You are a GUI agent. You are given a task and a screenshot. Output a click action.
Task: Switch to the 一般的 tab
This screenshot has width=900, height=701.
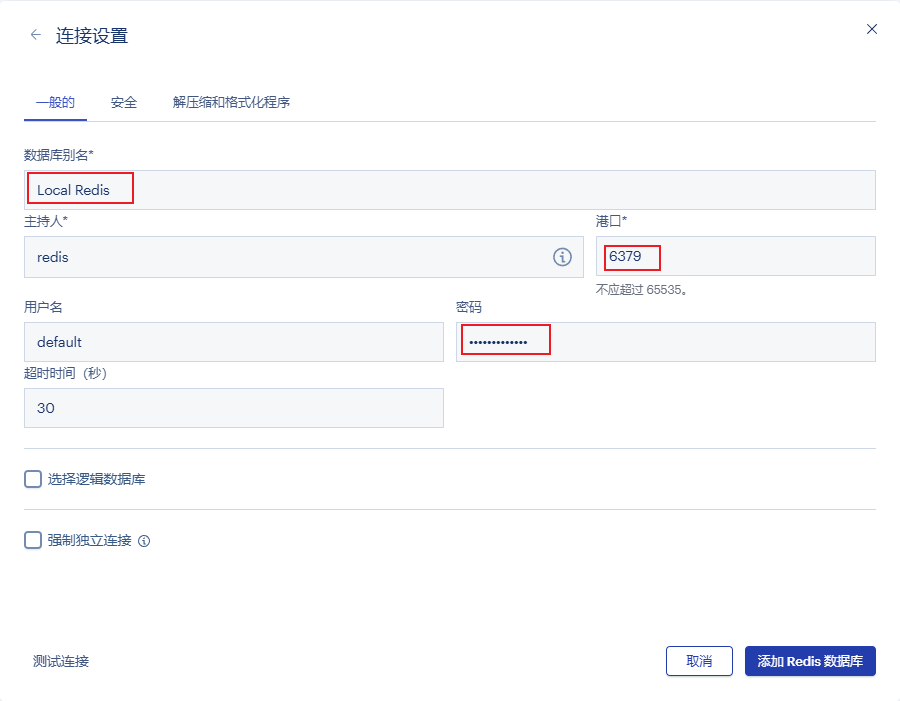[55, 102]
